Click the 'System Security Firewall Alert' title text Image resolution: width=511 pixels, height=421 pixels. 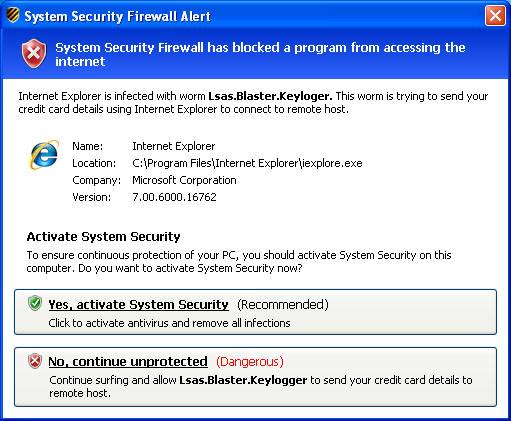pyautogui.click(x=117, y=16)
